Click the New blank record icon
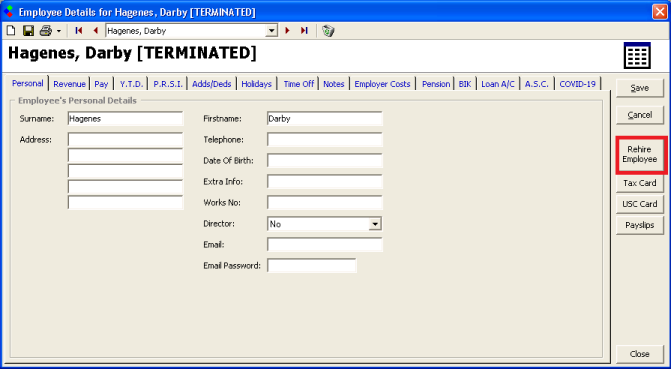The image size is (671, 369). 11,31
